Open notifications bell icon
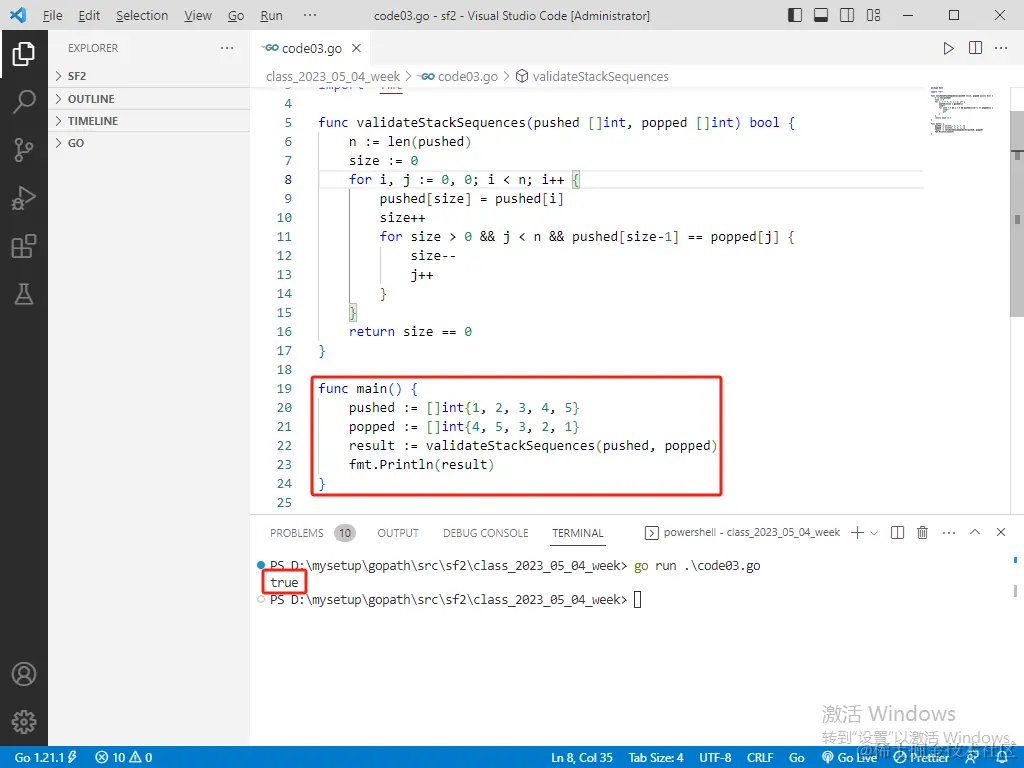 (x=1001, y=758)
